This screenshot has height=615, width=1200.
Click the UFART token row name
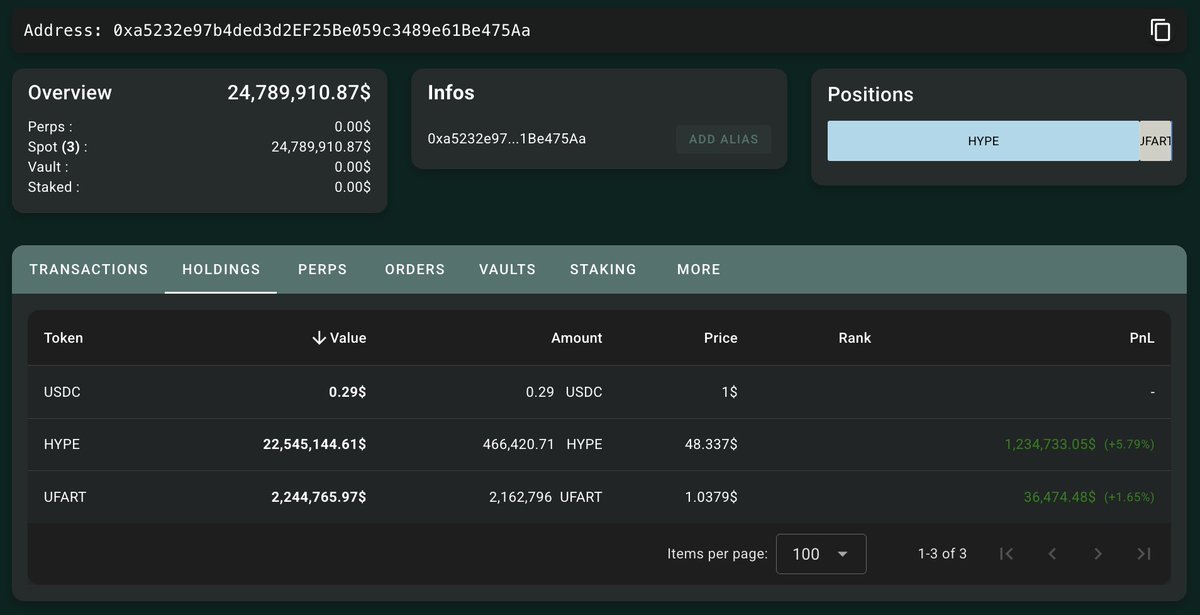pyautogui.click(x=65, y=496)
